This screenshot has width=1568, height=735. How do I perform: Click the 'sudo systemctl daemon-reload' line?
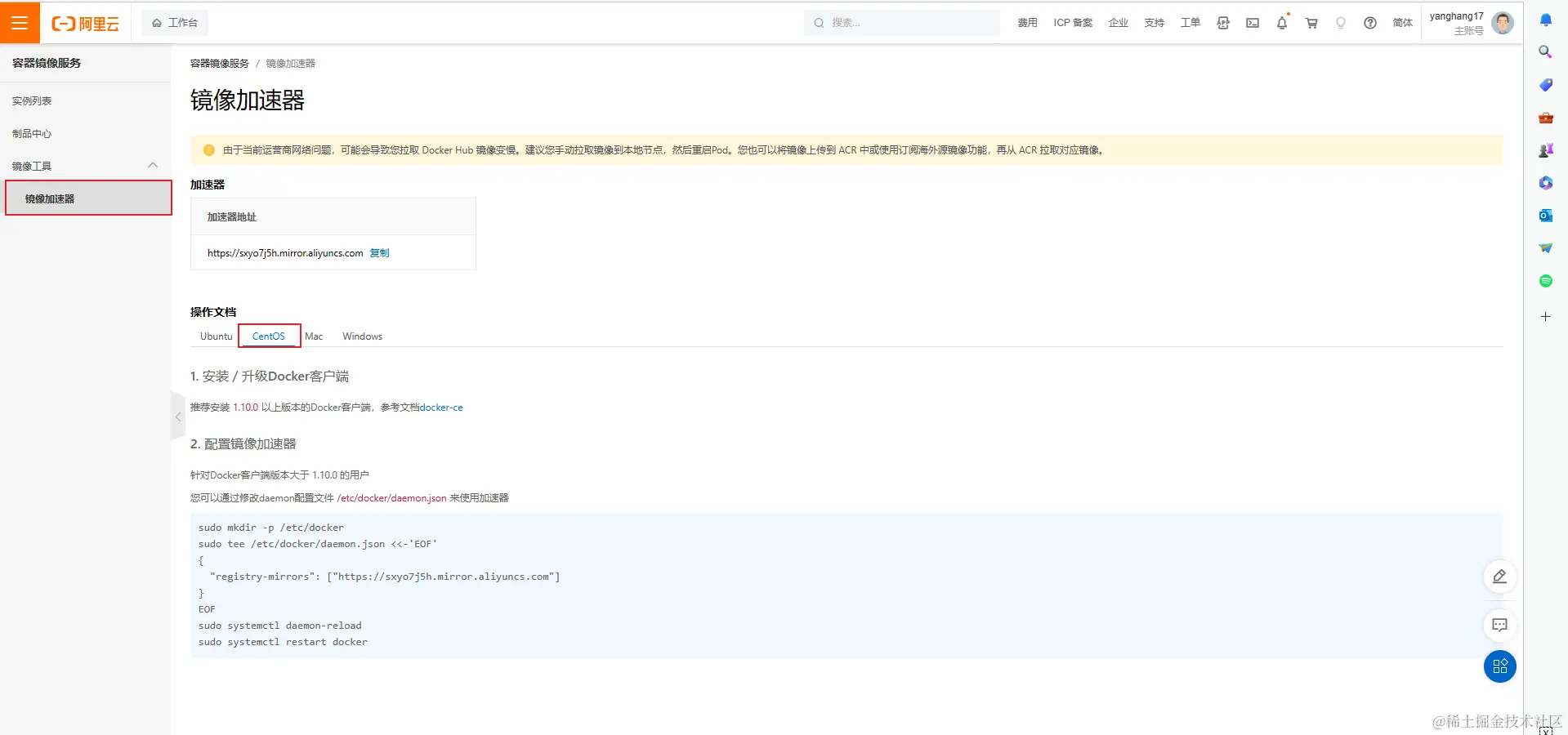[279, 626]
